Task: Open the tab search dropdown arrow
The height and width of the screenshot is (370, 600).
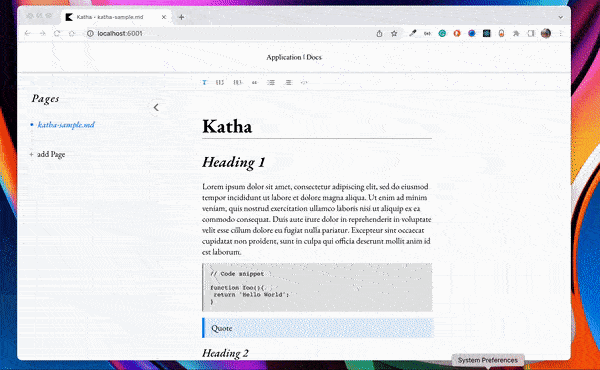Action: pos(561,17)
